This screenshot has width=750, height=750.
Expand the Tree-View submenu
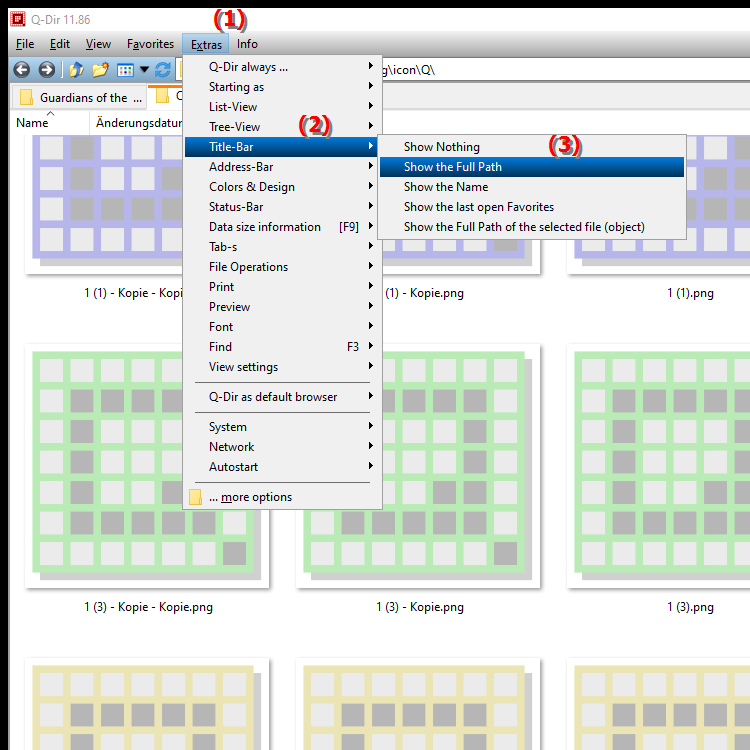tap(282, 127)
